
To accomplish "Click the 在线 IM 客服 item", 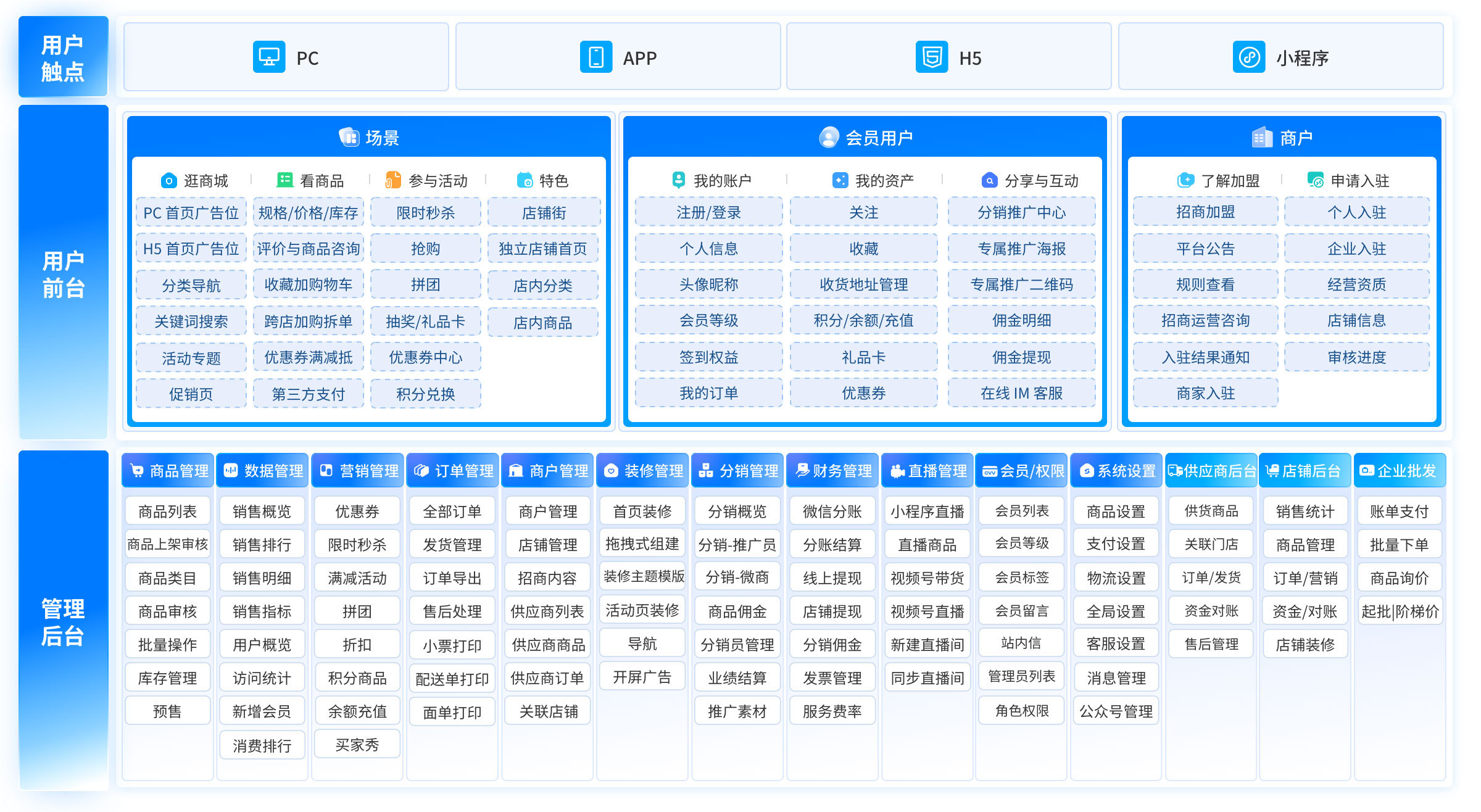I will 1021,393.
